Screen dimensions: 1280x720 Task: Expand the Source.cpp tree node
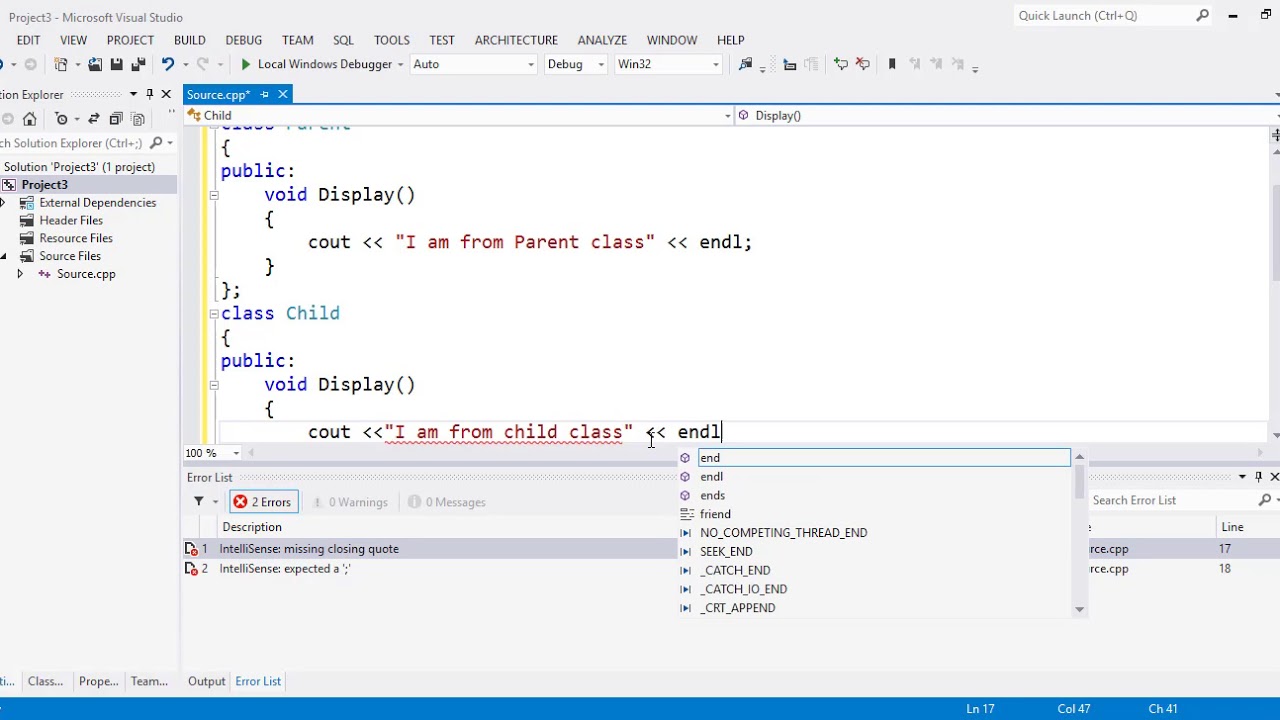pyautogui.click(x=19, y=274)
